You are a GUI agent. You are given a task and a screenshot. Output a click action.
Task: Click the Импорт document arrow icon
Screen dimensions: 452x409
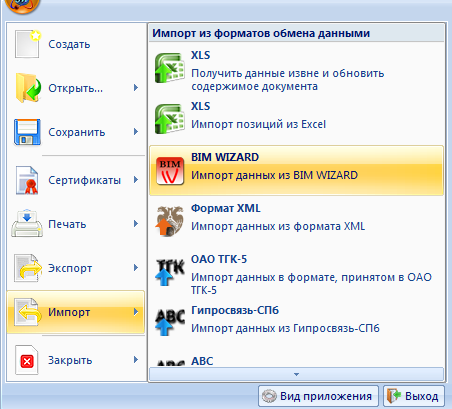(x=28, y=312)
